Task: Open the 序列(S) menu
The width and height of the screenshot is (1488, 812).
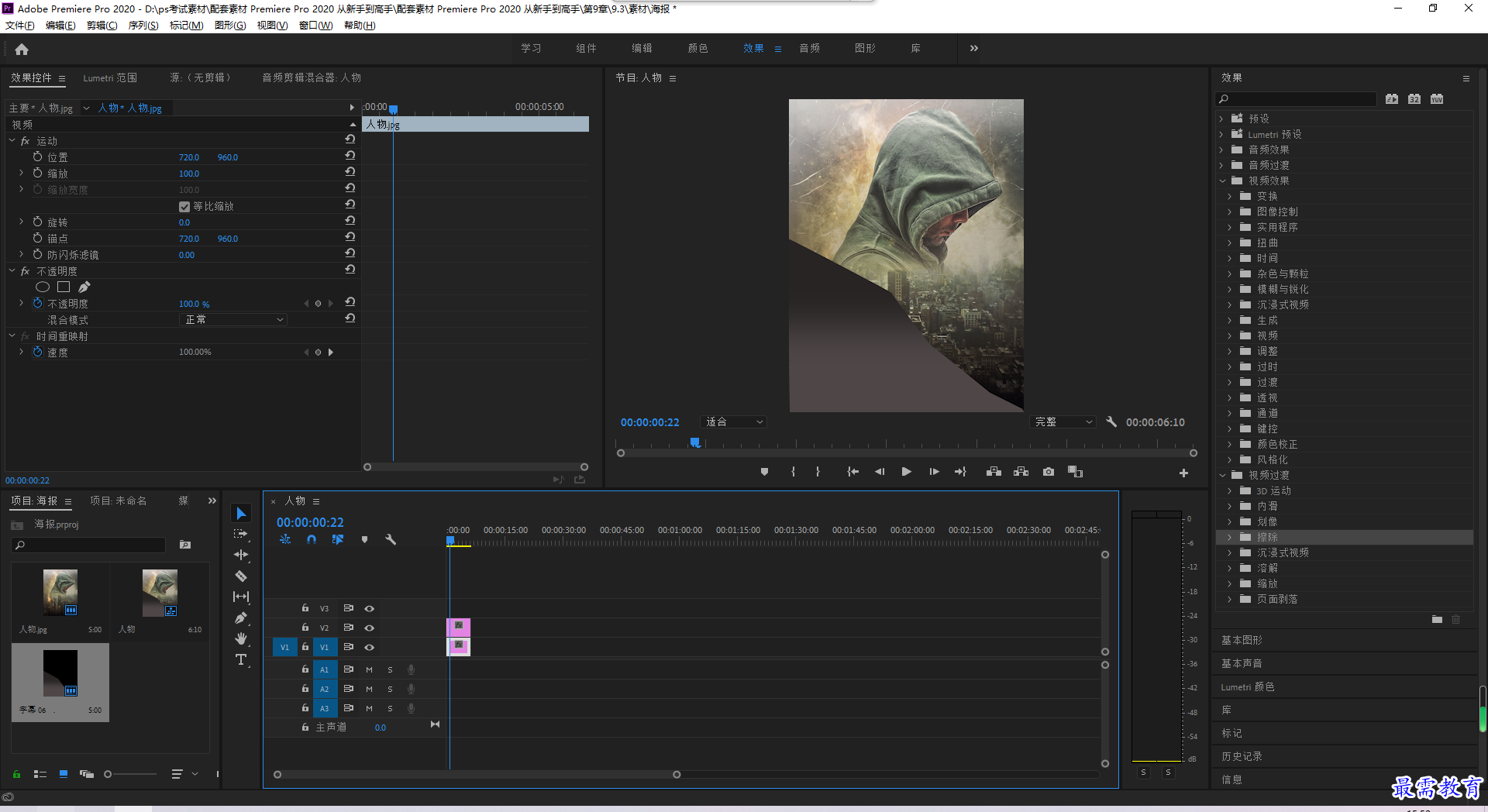Action: click(143, 26)
